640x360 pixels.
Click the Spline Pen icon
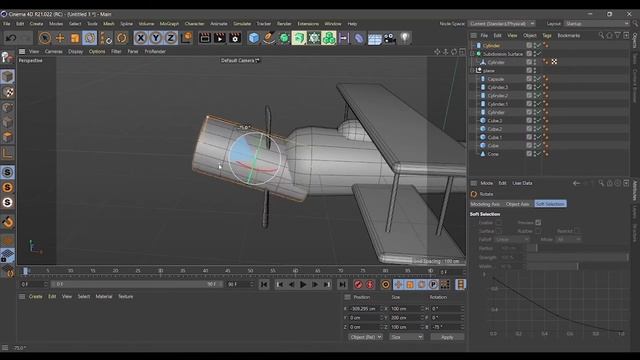coord(269,38)
